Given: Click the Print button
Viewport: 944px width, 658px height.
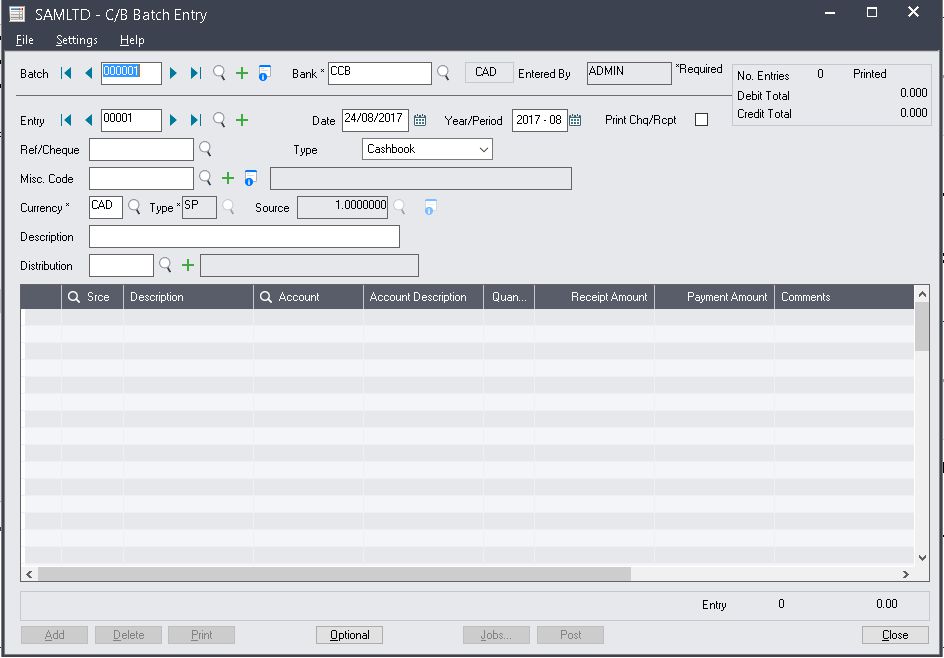Looking at the screenshot, I should coord(202,635).
